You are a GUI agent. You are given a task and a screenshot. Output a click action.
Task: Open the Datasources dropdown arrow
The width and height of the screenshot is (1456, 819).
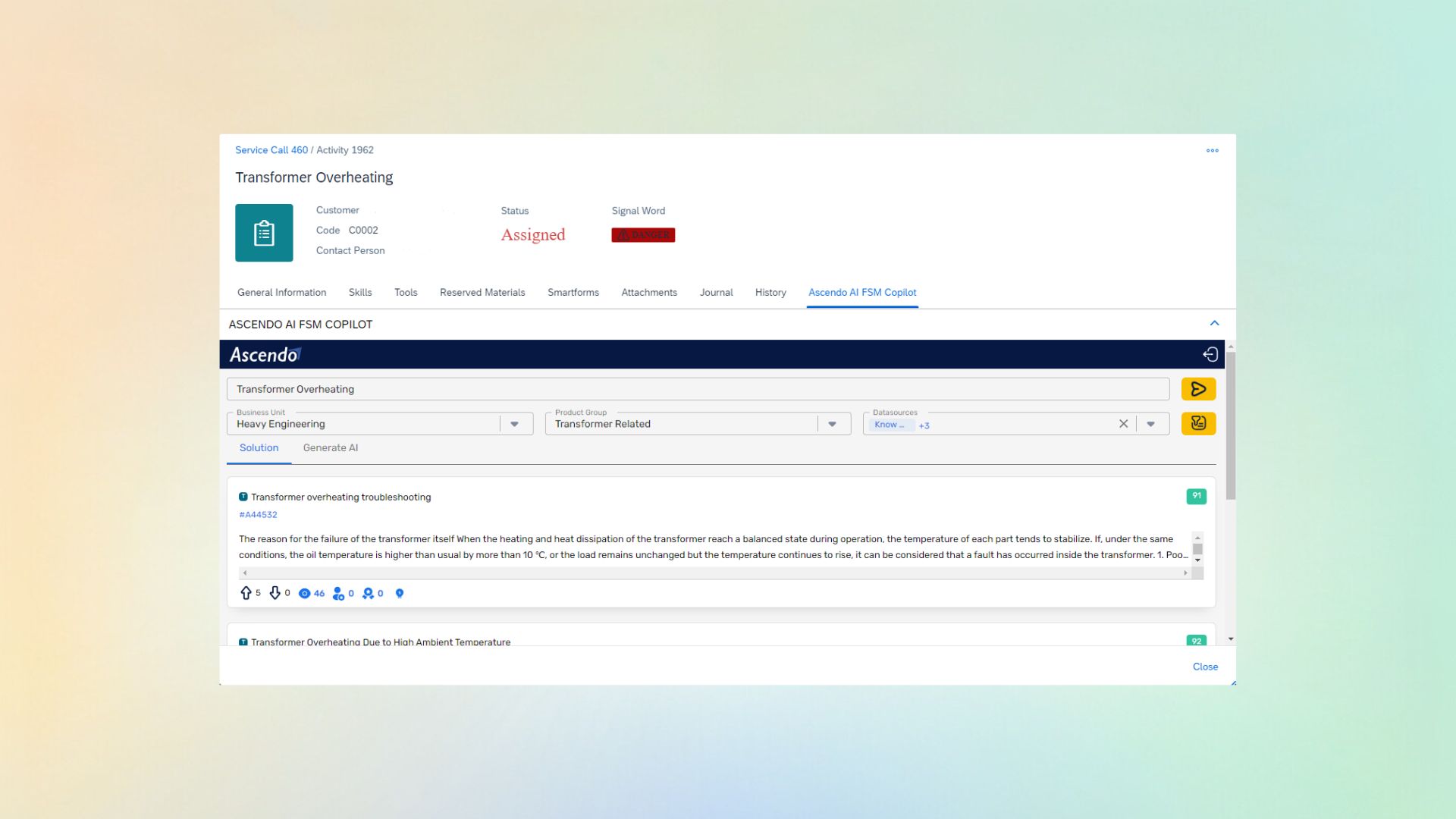1151,424
